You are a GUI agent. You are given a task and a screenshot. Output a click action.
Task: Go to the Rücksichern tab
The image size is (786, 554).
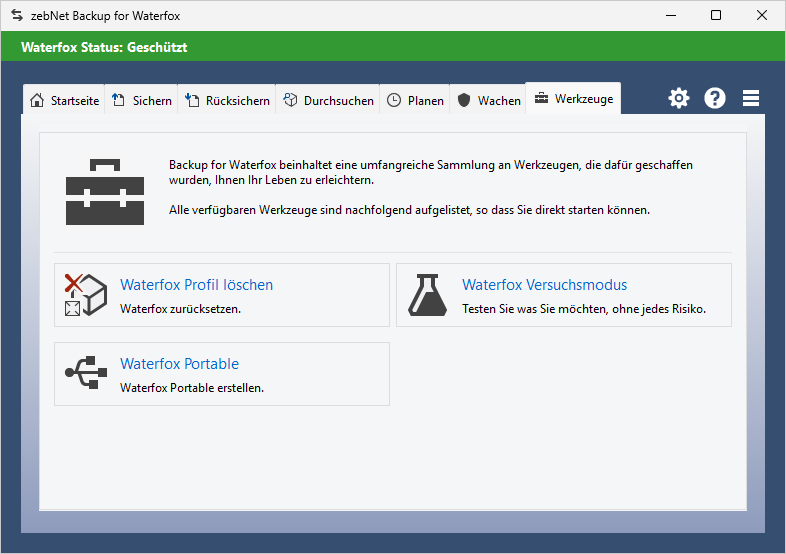tap(228, 100)
